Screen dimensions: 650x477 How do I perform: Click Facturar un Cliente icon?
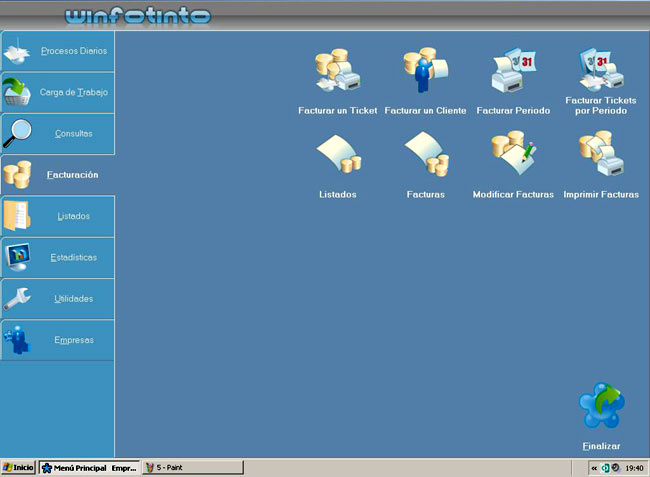point(425,74)
